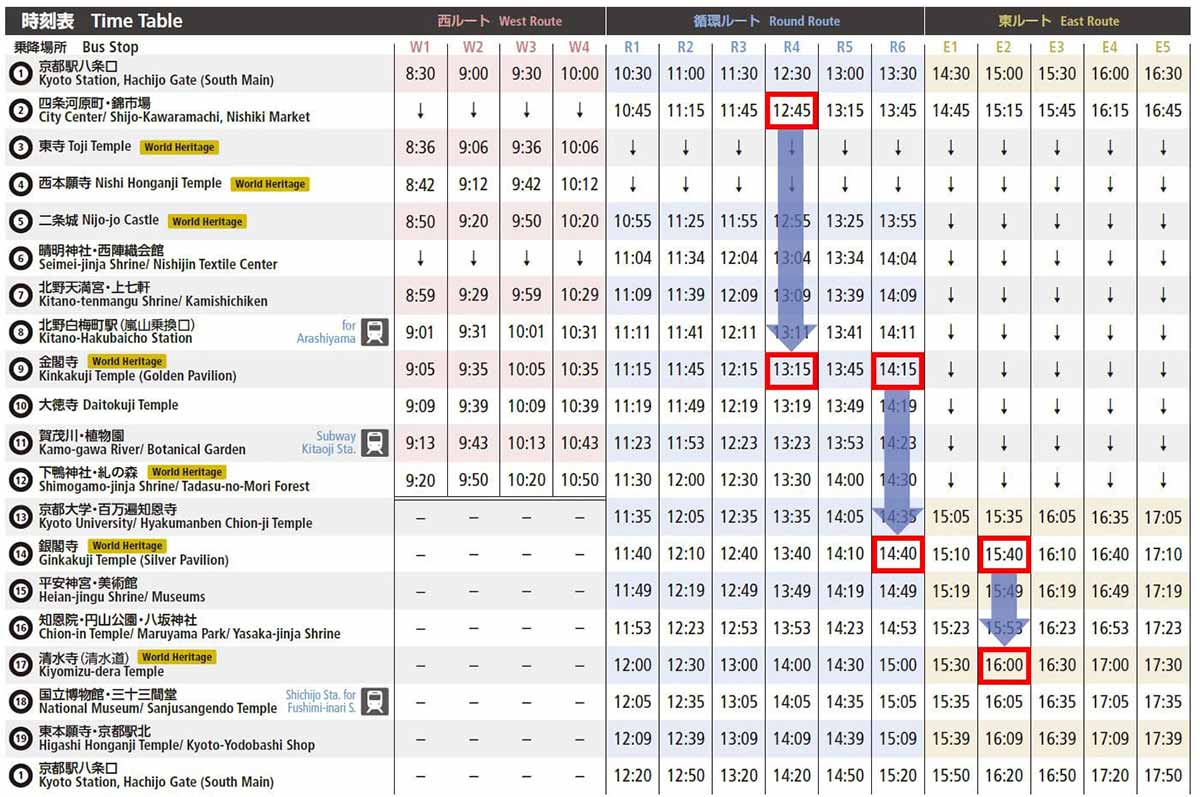The height and width of the screenshot is (797, 1200).
Task: Click the 9:20 Nijo-jo Castle time in W2
Action: [x=473, y=221]
